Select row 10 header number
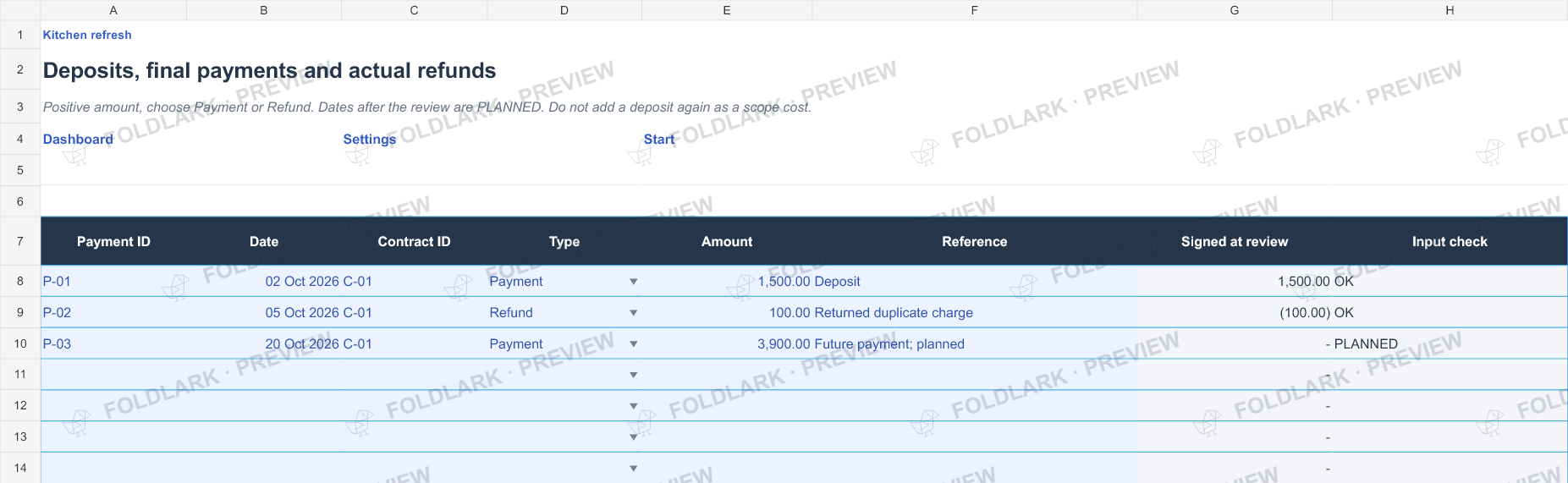The image size is (1568, 483). pyautogui.click(x=20, y=343)
